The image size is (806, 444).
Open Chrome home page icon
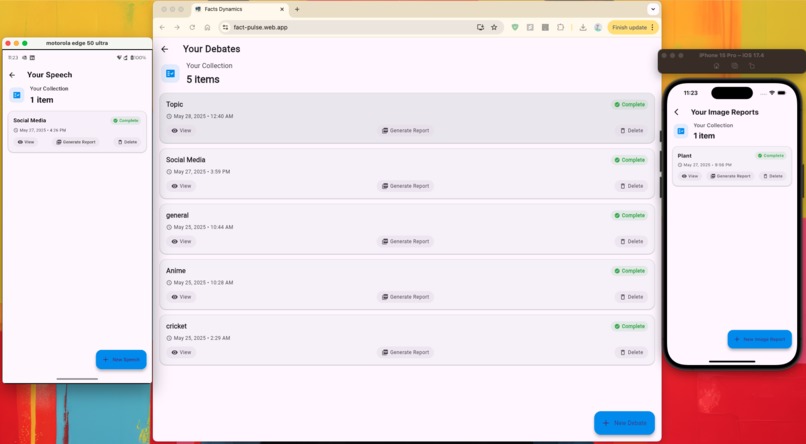pos(207,27)
